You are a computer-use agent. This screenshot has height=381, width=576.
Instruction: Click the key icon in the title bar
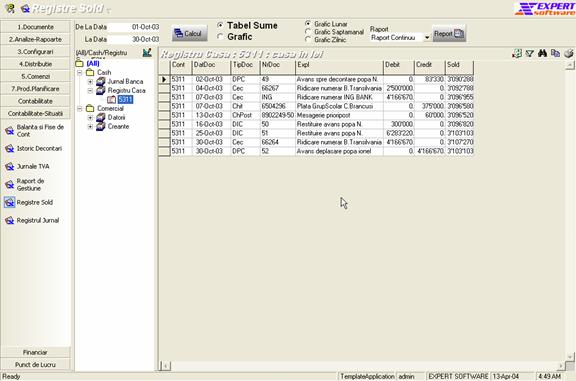pyautogui.click(x=10, y=8)
